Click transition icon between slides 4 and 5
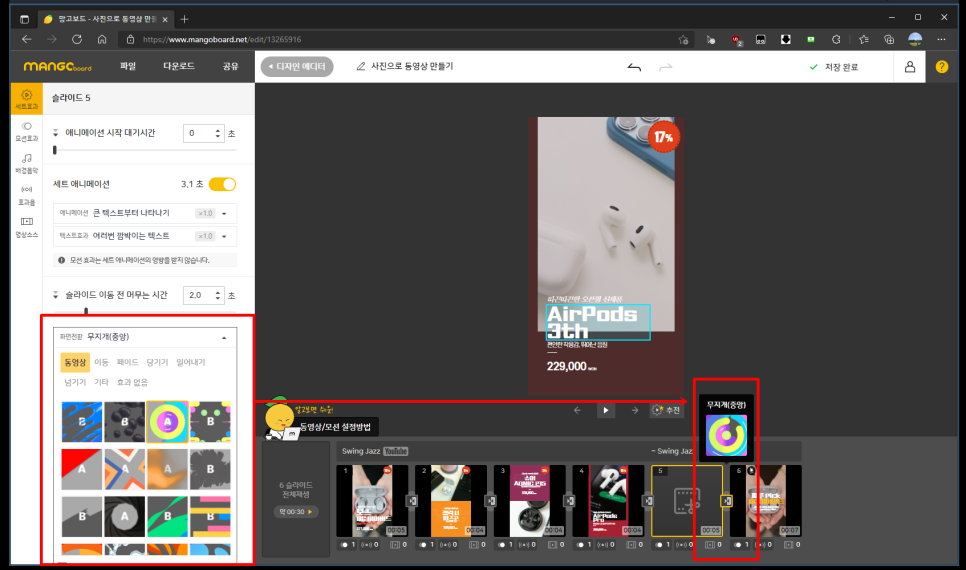The height and width of the screenshot is (570, 966). pyautogui.click(x=648, y=500)
